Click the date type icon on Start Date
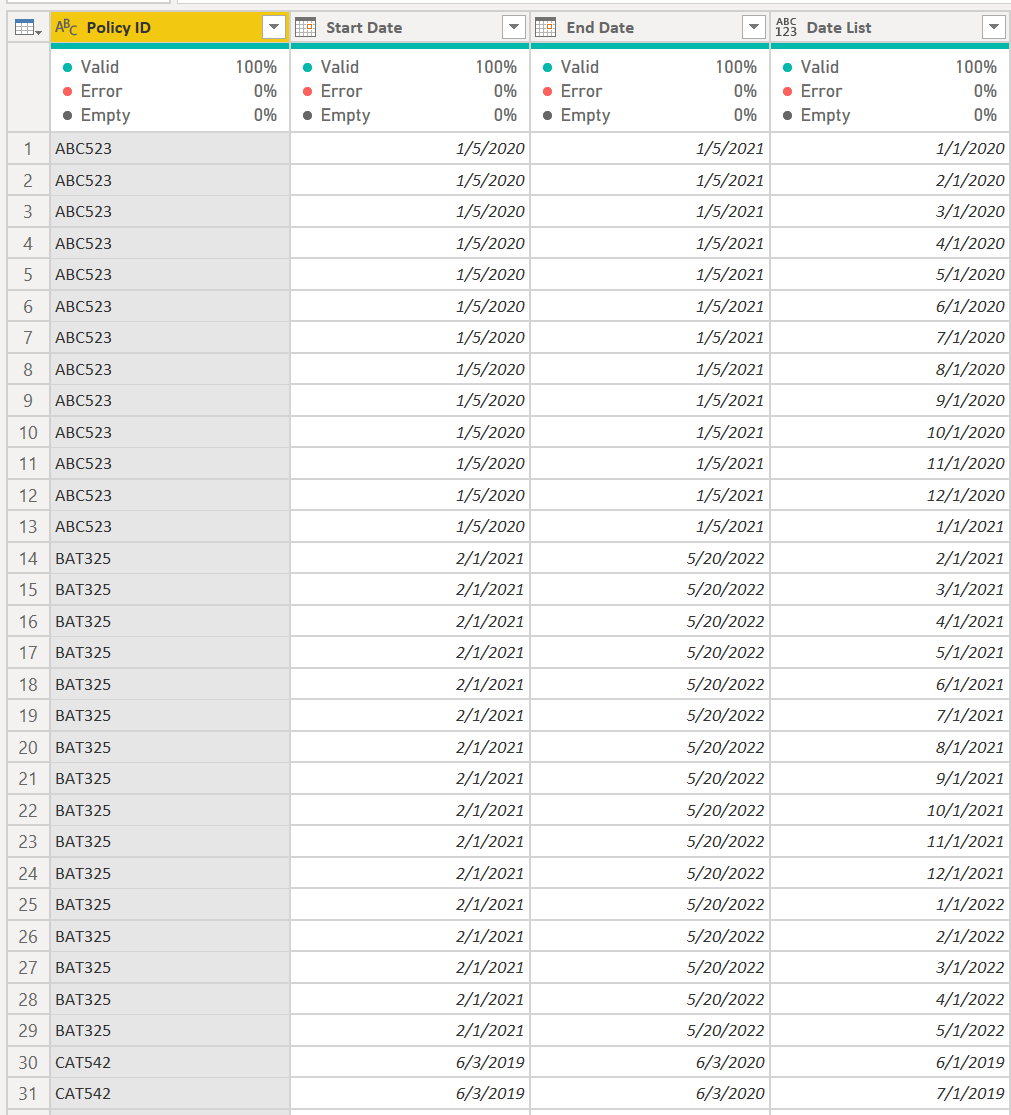 coord(306,28)
